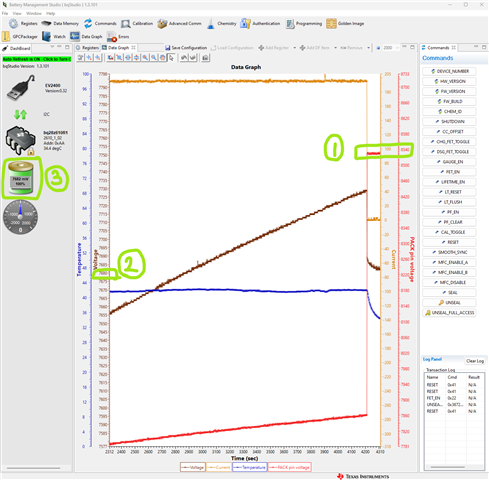
Task: Click CHG_FET_TOGGLE command
Action: 449,142
